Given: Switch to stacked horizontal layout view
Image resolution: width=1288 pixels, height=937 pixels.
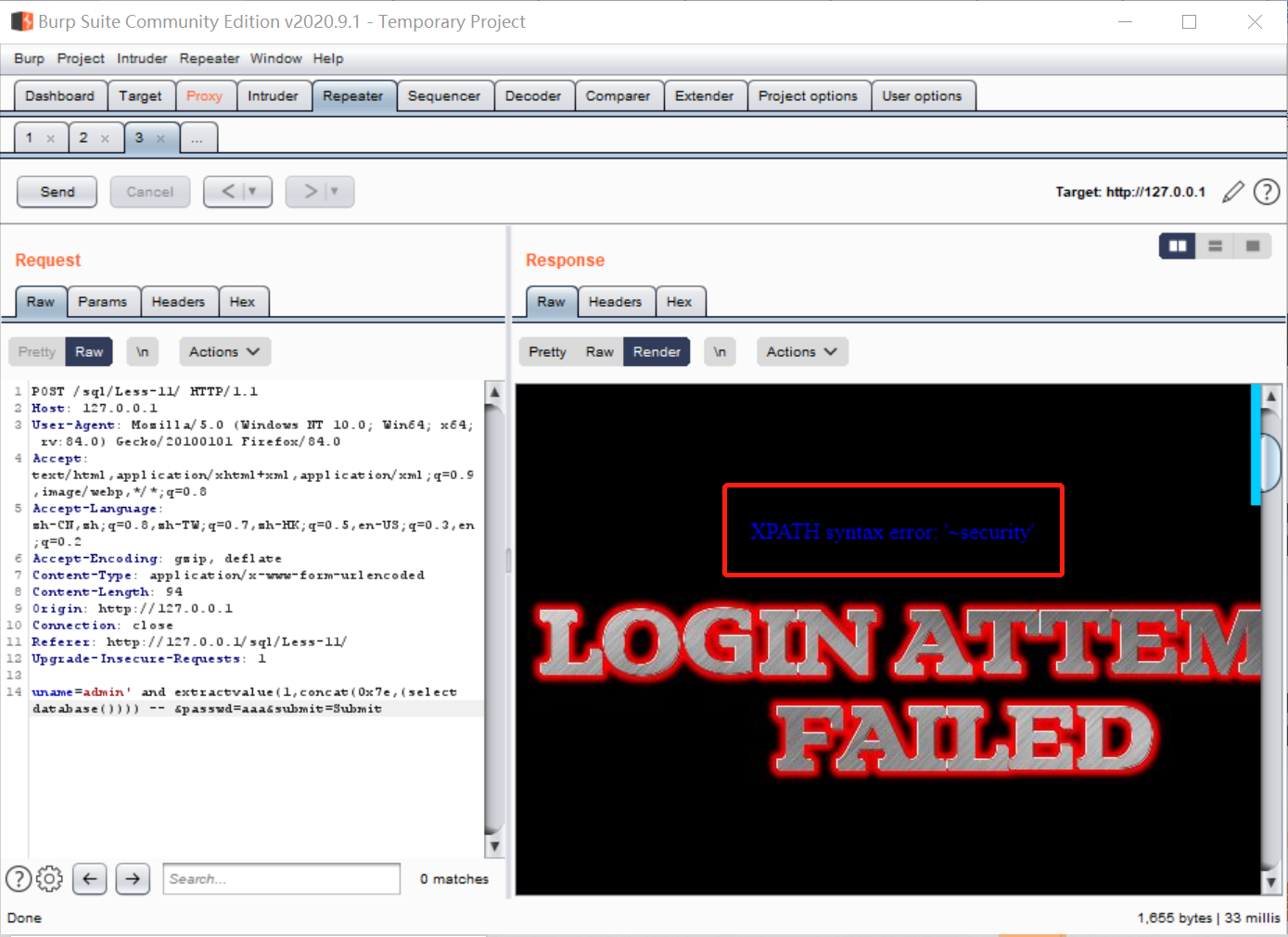Looking at the screenshot, I should pyautogui.click(x=1215, y=246).
